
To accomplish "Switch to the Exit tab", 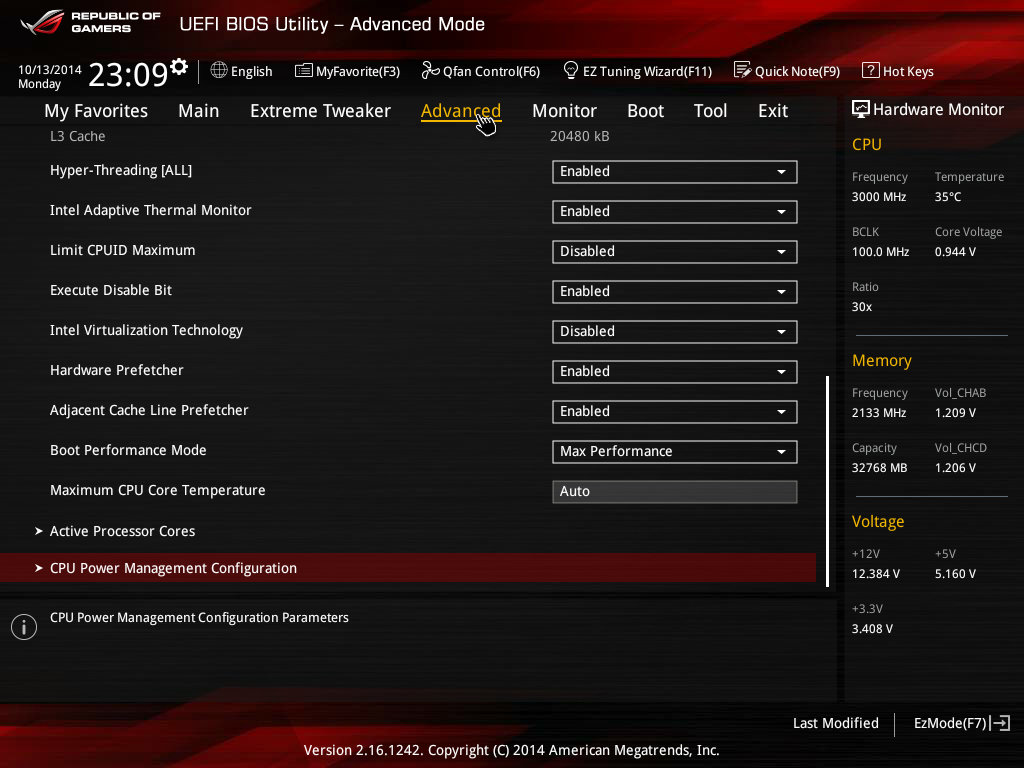I will (x=773, y=111).
